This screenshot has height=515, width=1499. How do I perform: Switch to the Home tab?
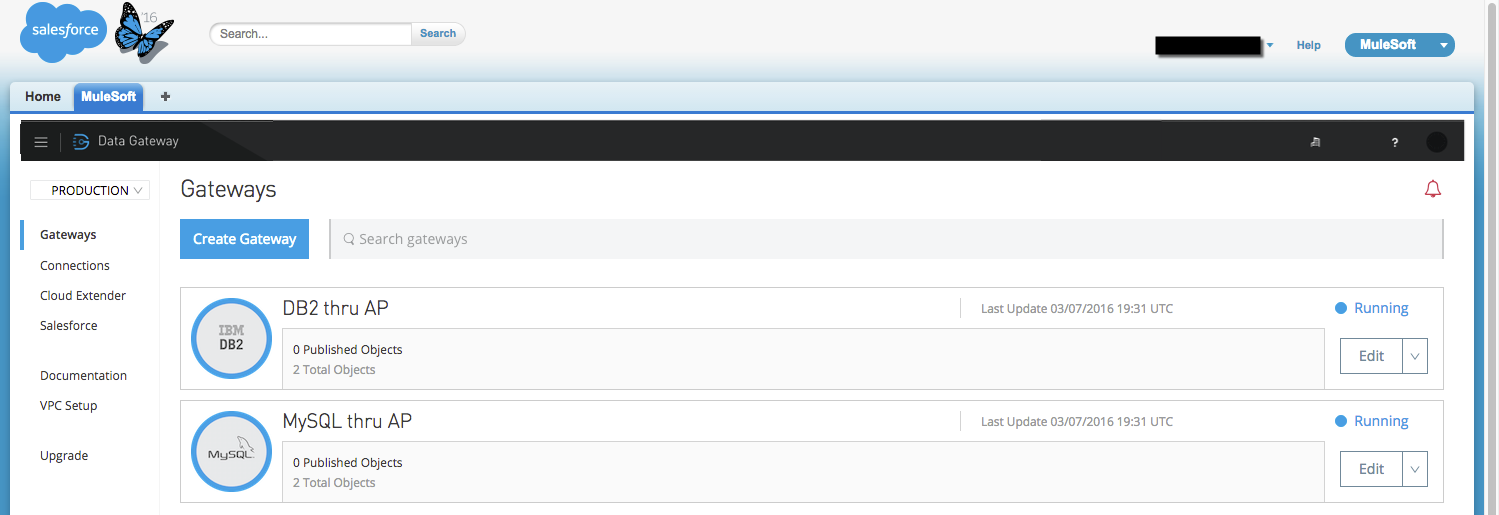coord(43,97)
